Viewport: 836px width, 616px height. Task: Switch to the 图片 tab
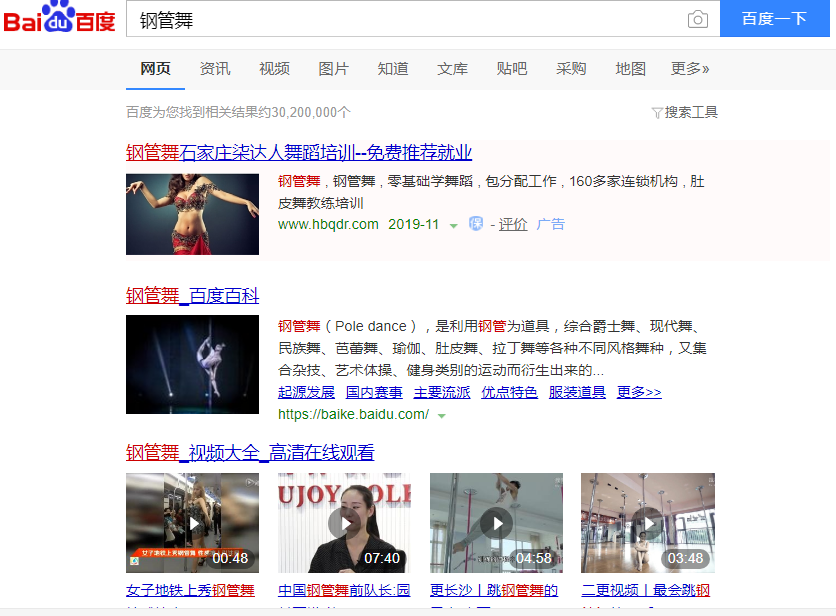pos(333,69)
